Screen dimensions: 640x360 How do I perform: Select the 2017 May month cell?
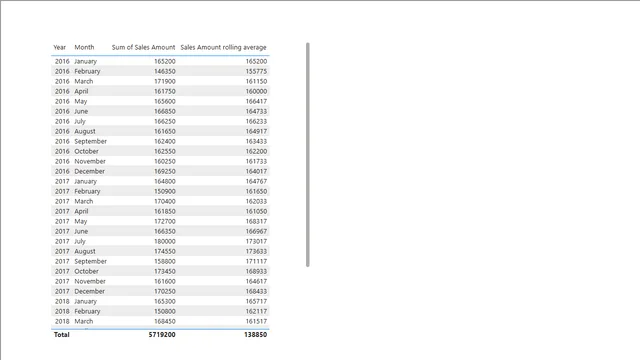click(x=81, y=221)
